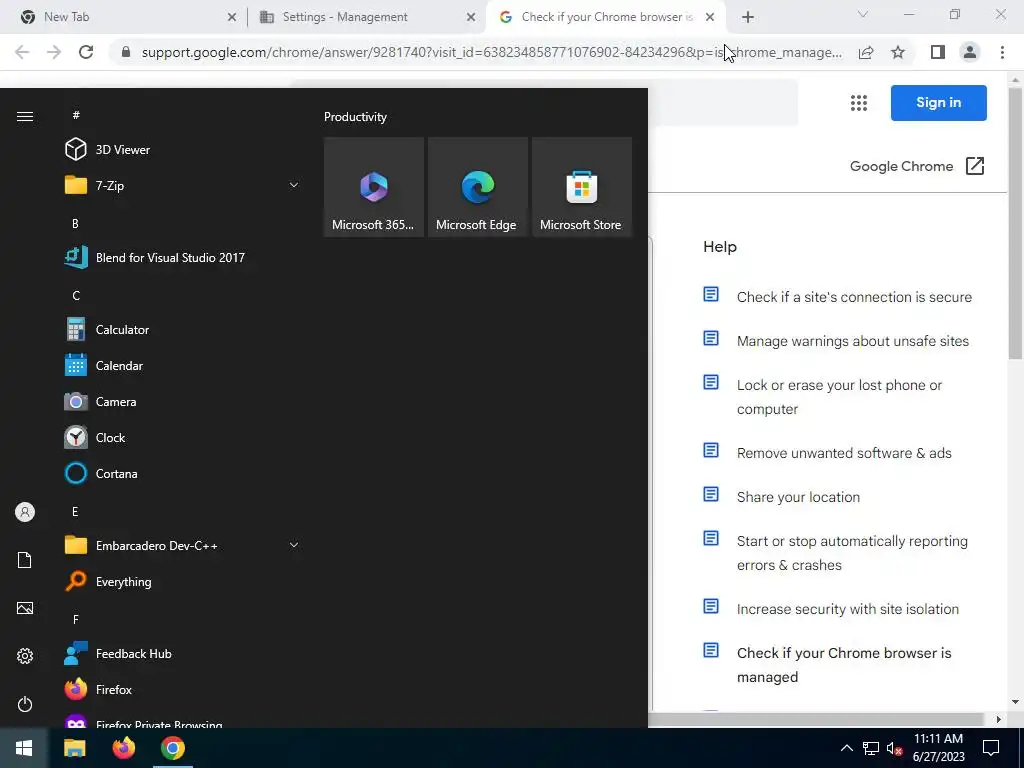Open a new Chrome tab
1024x768 pixels.
pos(748,17)
